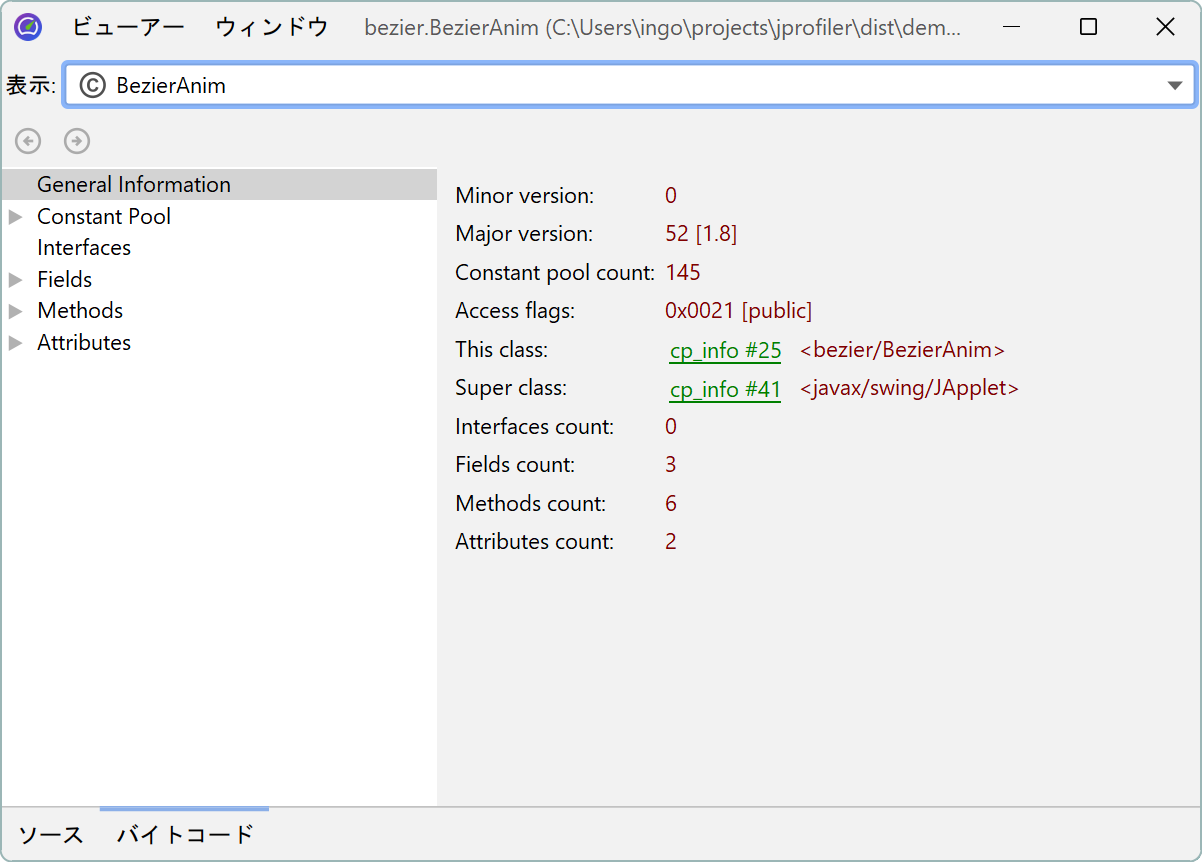Open the ウィンドウ menu
The height and width of the screenshot is (862, 1202).
click(272, 27)
